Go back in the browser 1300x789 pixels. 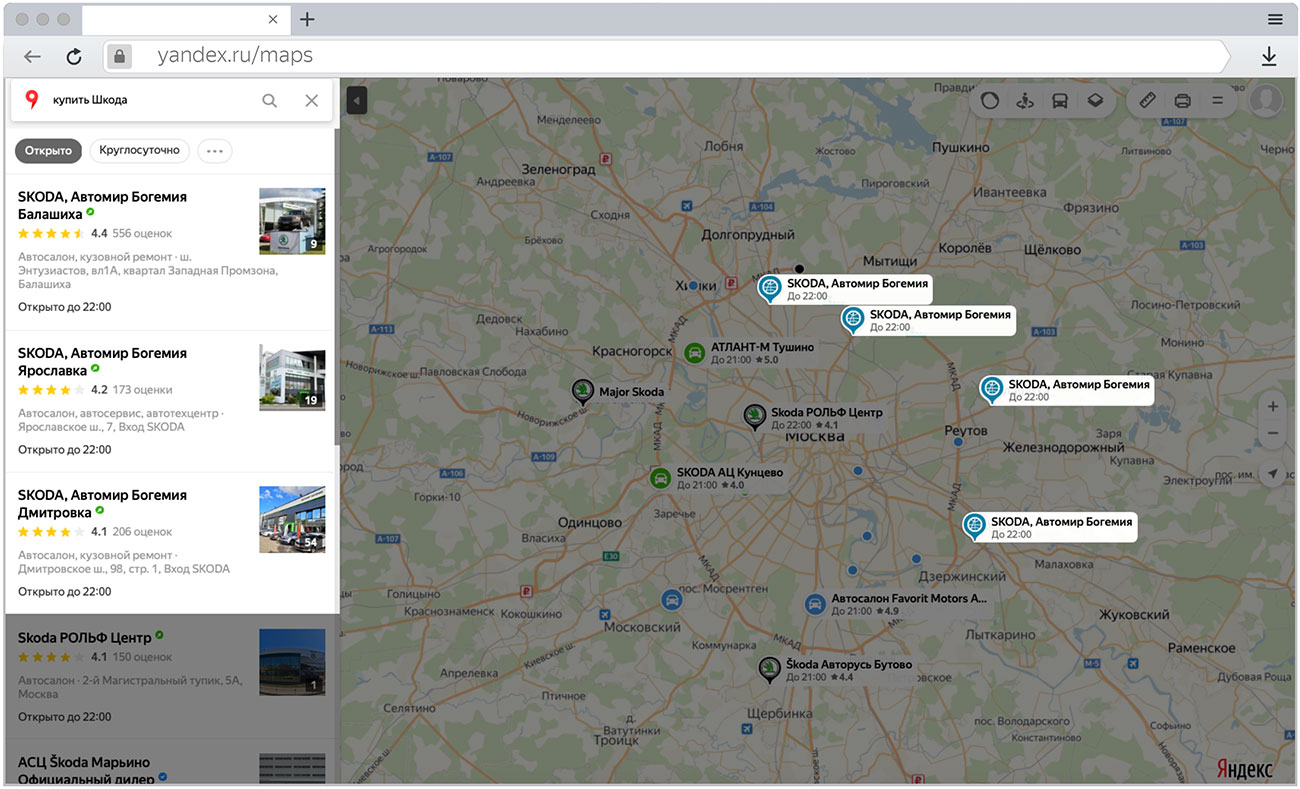point(32,56)
